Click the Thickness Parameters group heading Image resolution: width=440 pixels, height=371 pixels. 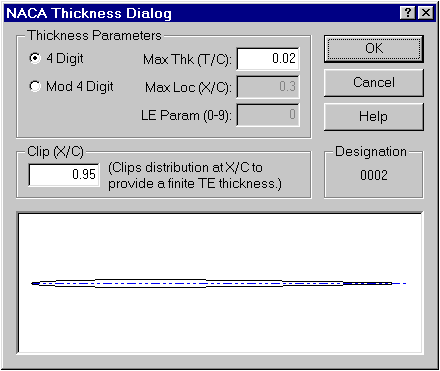(x=95, y=35)
